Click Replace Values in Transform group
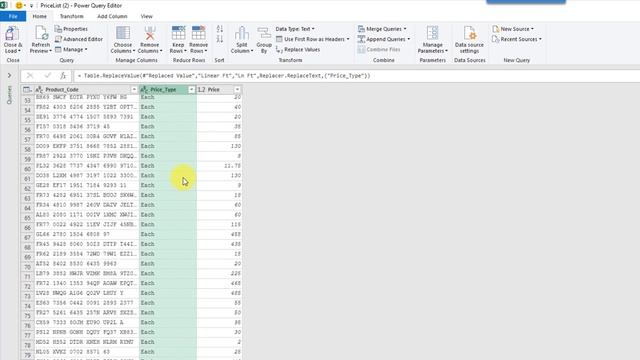 click(x=298, y=49)
